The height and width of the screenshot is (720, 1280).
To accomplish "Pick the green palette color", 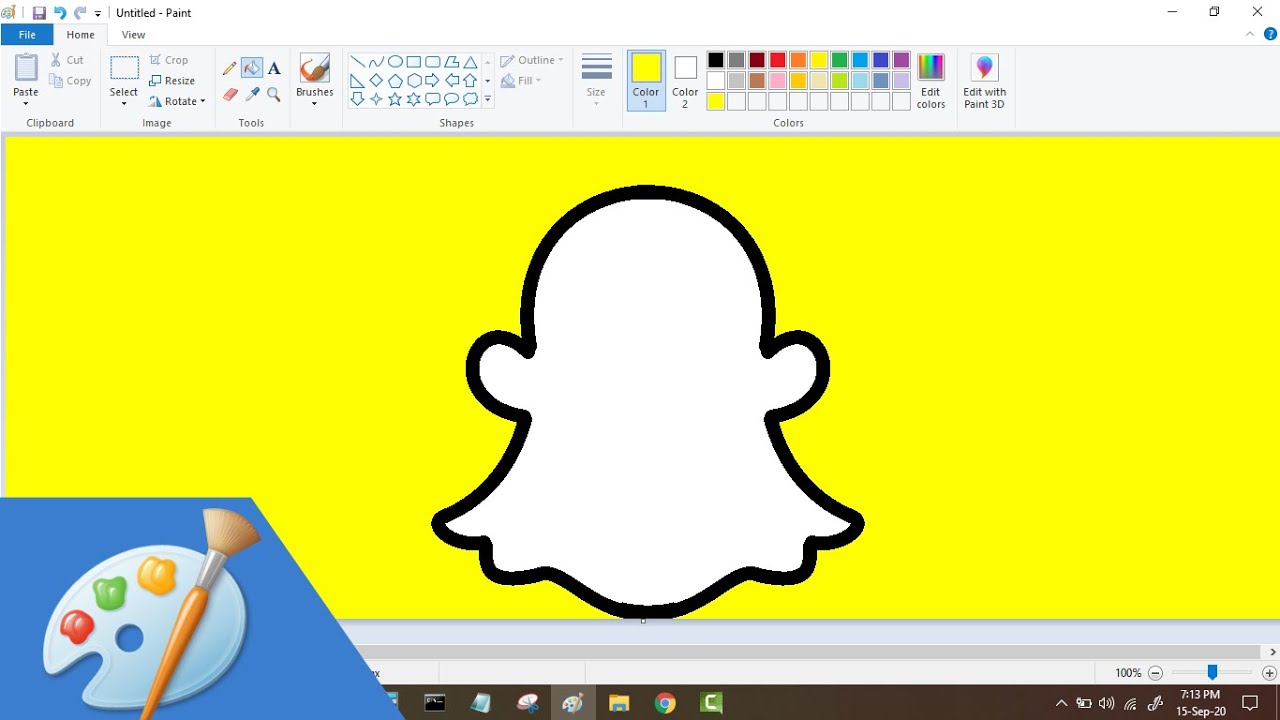I will click(x=840, y=60).
